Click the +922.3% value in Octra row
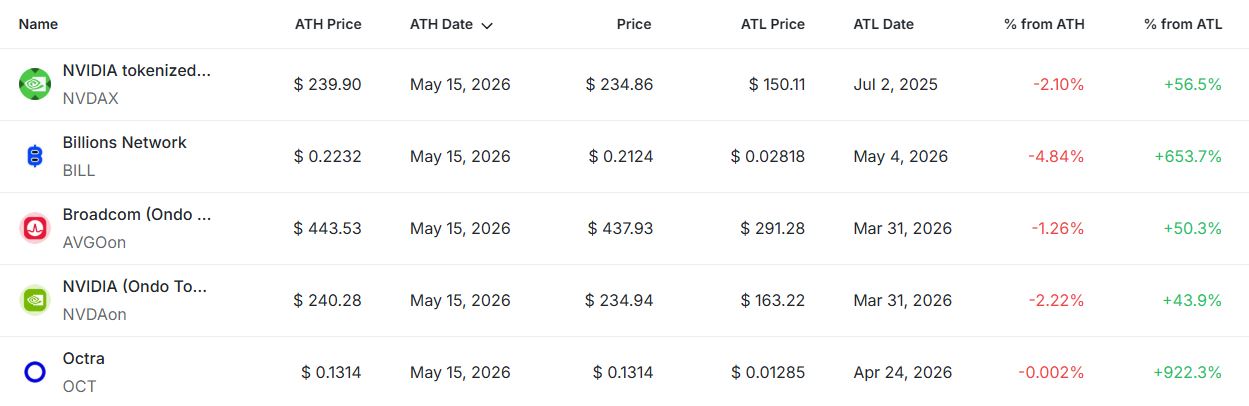The height and width of the screenshot is (406, 1249). coord(1188,372)
